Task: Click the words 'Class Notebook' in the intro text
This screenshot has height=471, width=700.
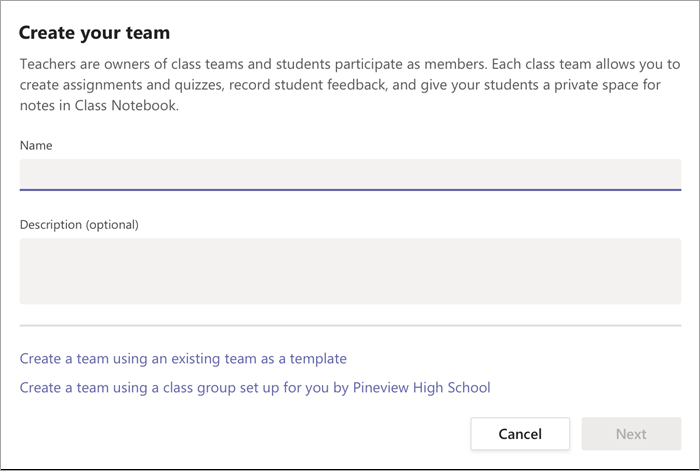Action: point(125,105)
